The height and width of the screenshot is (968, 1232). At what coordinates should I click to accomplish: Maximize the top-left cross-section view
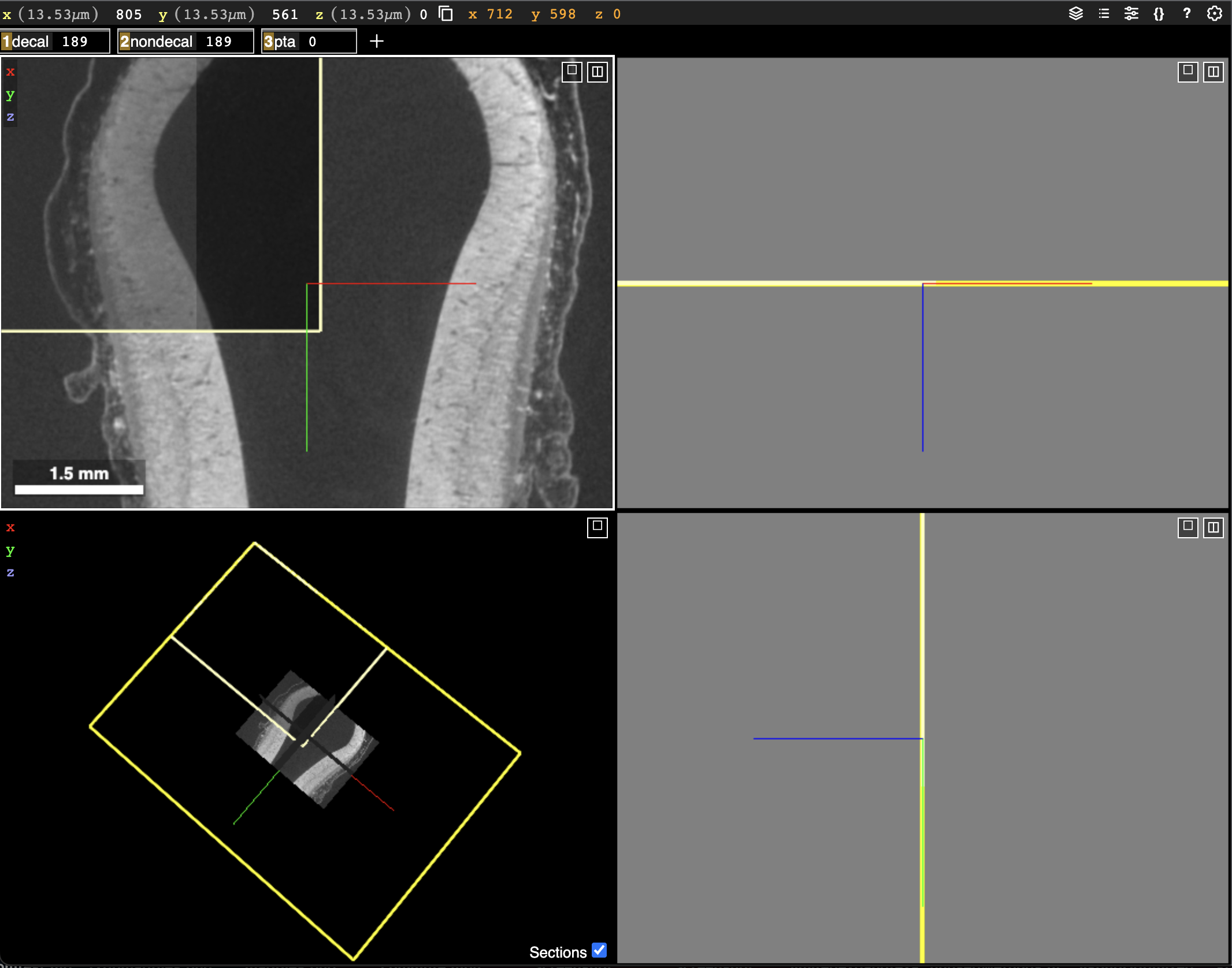[571, 72]
